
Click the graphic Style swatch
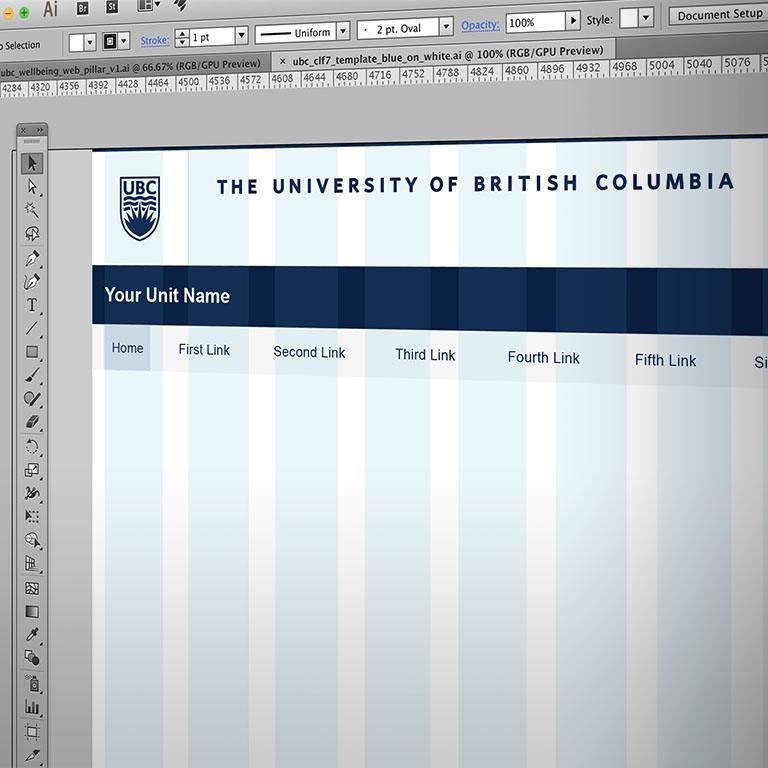[x=629, y=18]
